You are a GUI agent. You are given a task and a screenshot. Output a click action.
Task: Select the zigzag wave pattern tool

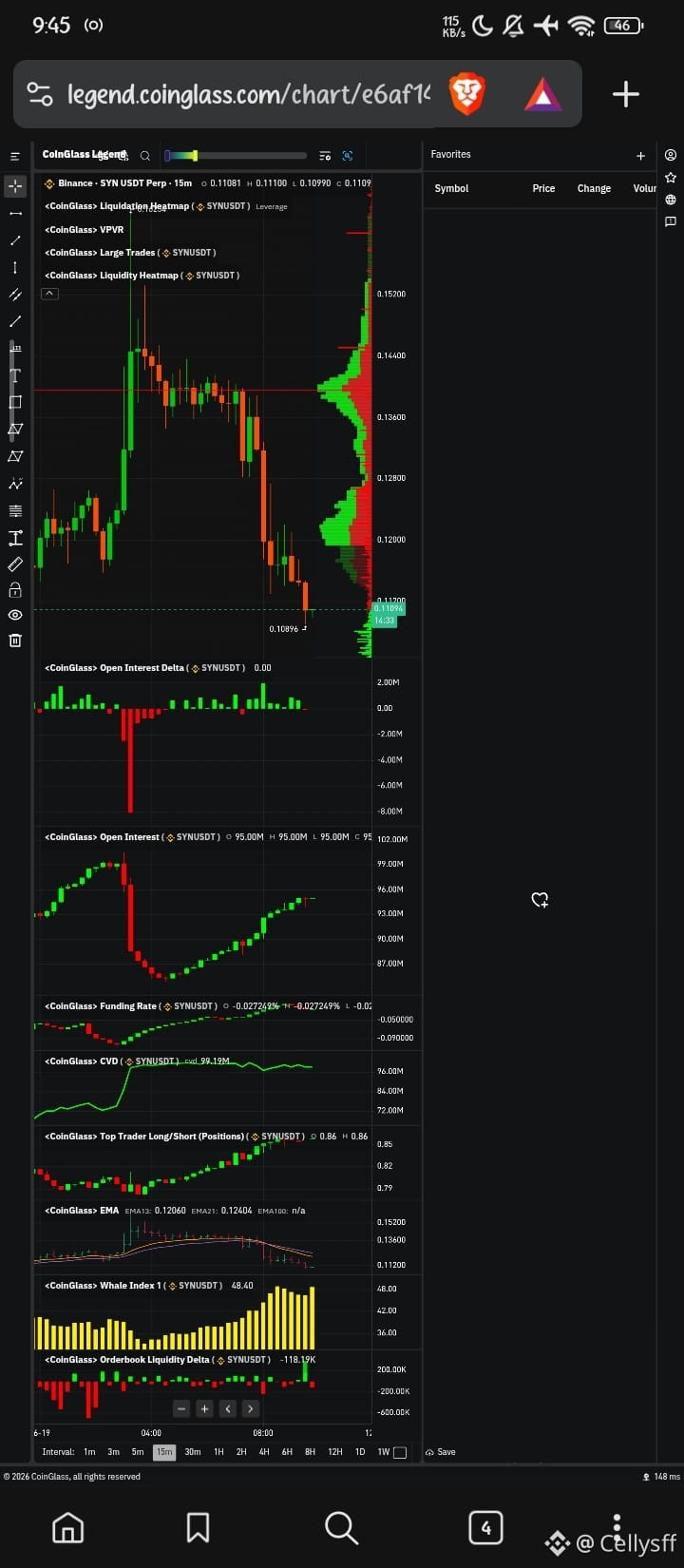[15, 484]
